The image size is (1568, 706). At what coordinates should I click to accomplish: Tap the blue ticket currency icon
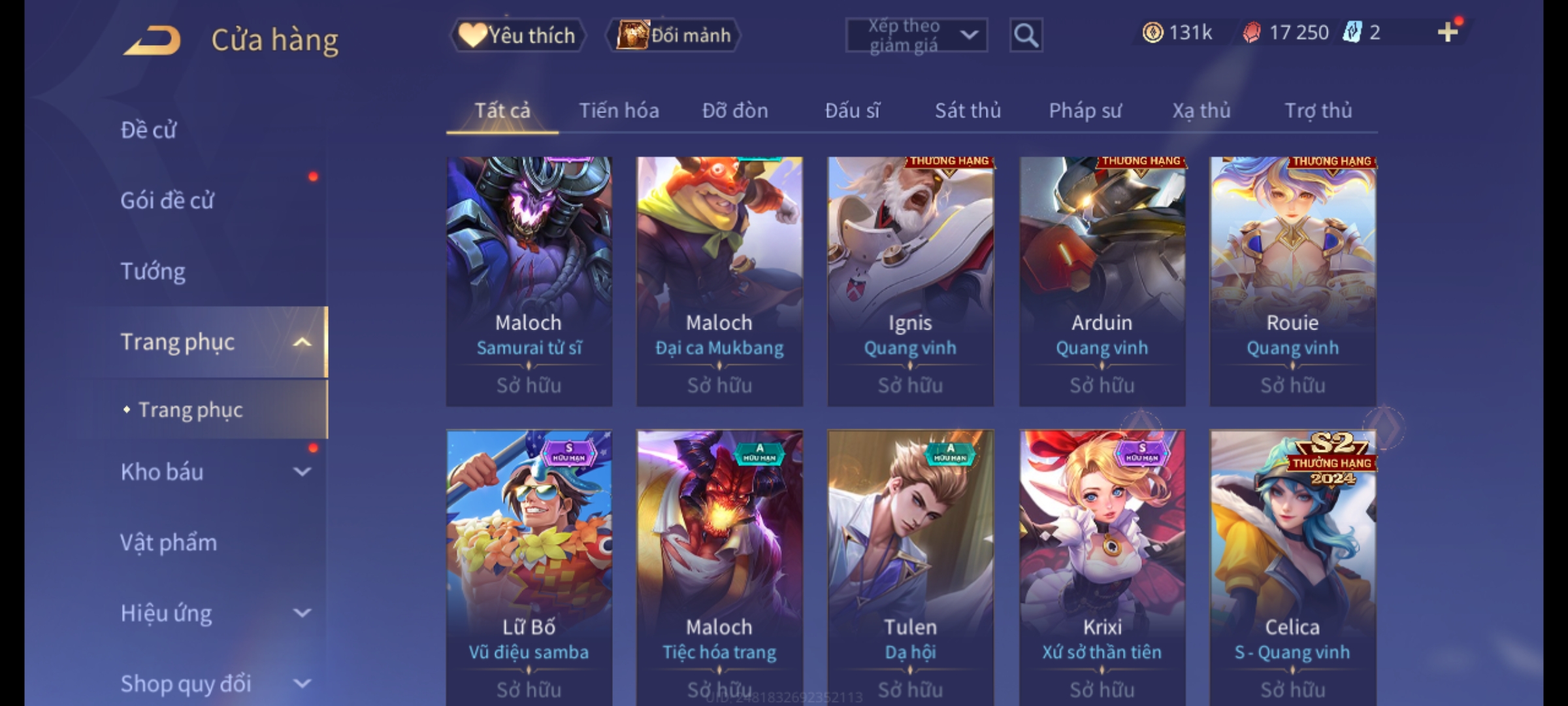tap(1351, 32)
